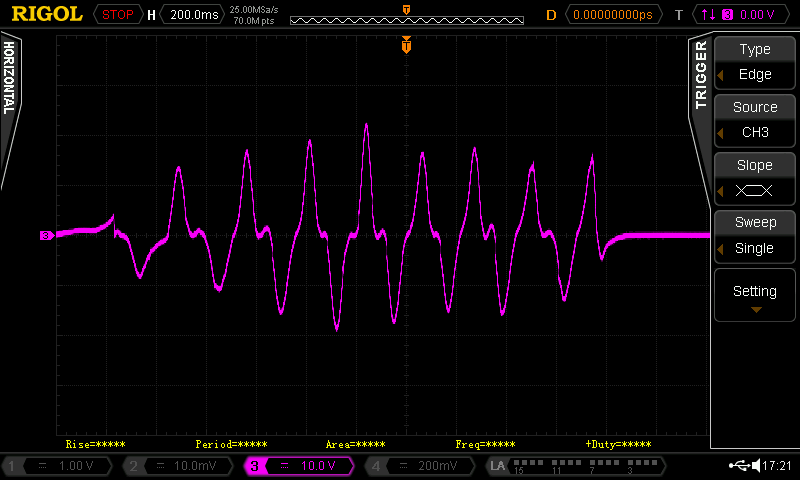Click the trigger marker over the memory bar
800x480 pixels.
click(x=406, y=10)
